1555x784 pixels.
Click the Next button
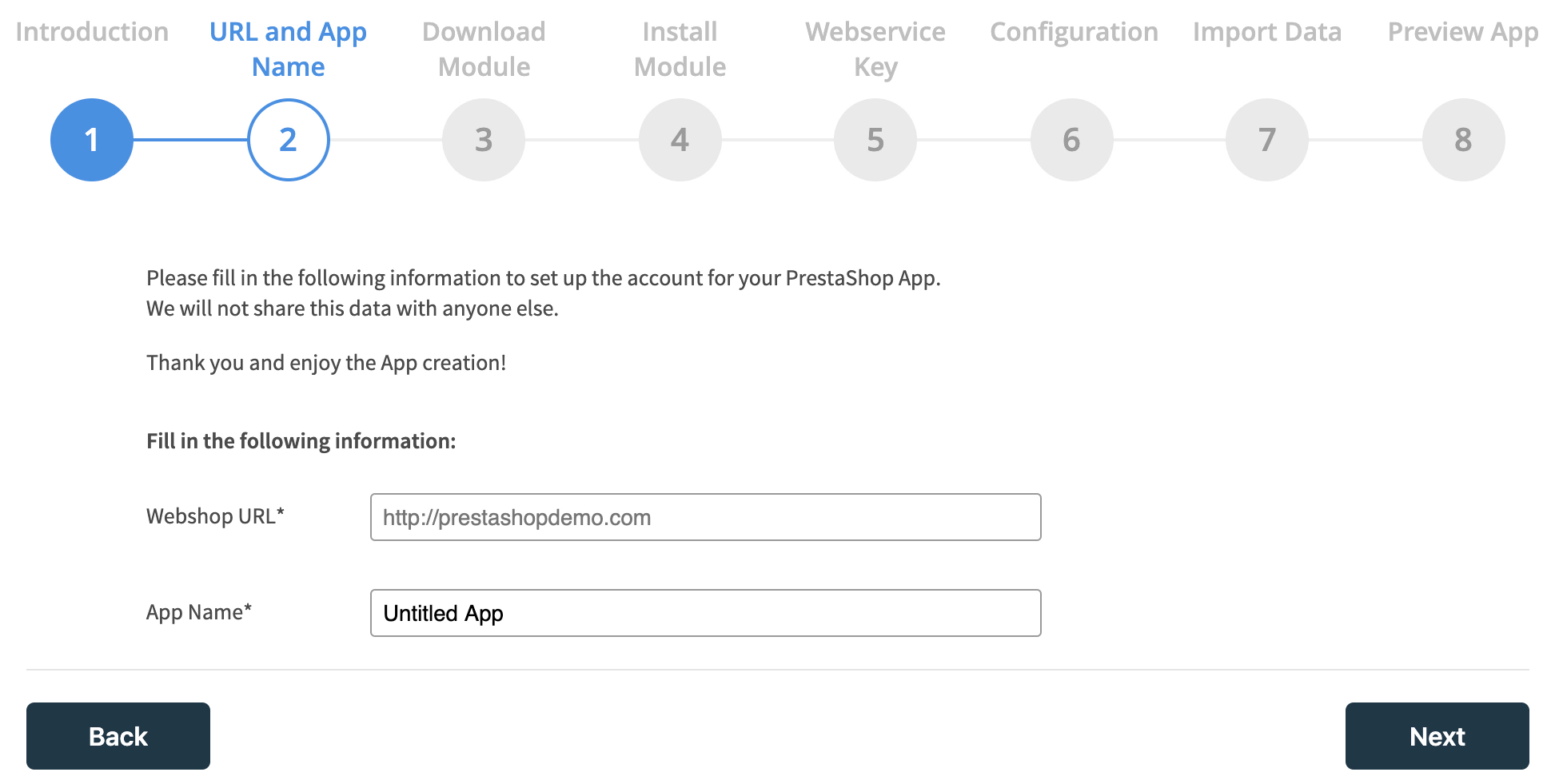click(1437, 736)
